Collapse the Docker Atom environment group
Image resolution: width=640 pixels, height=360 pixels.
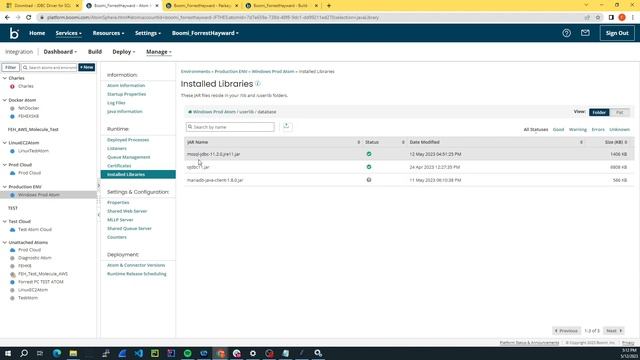[x=5, y=100]
